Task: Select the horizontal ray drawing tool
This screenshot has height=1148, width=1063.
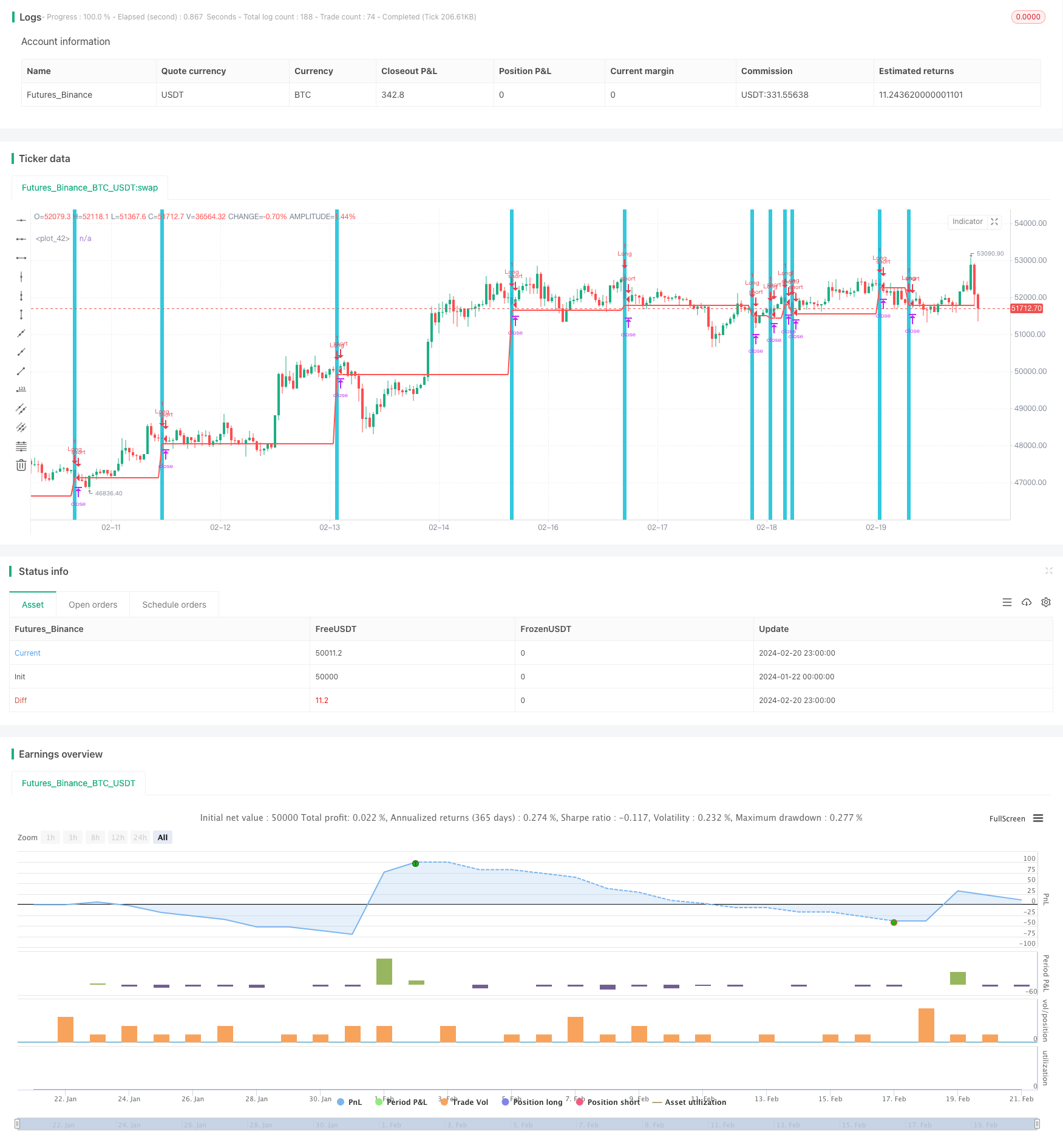Action: [21, 239]
